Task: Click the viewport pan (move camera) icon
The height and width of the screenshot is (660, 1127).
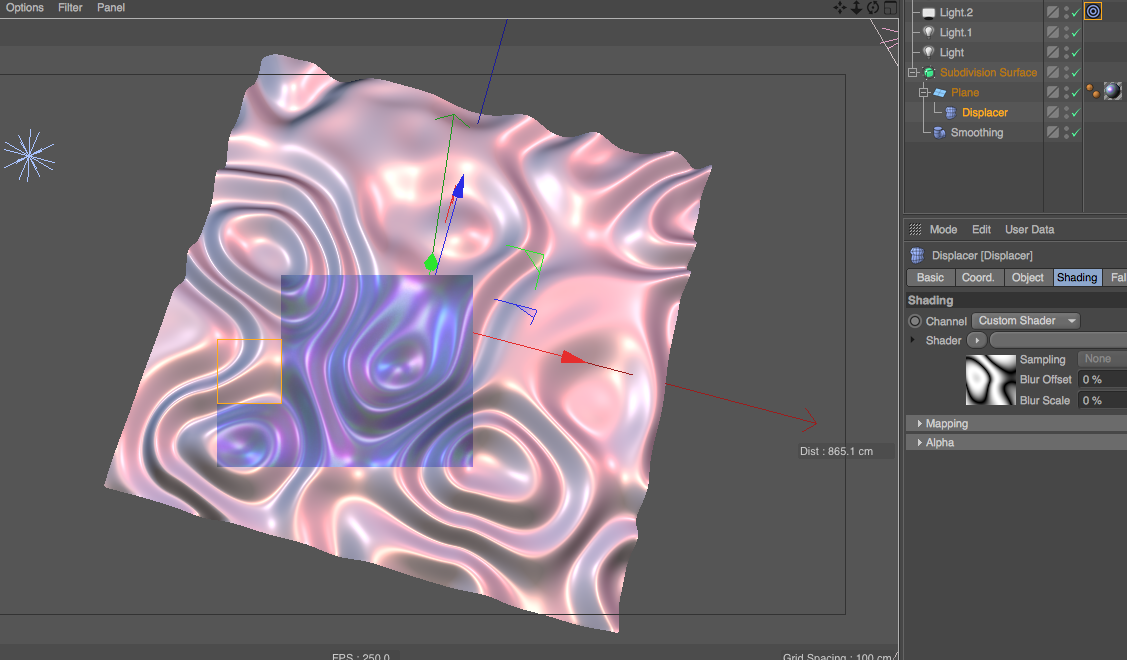Action: [x=840, y=8]
